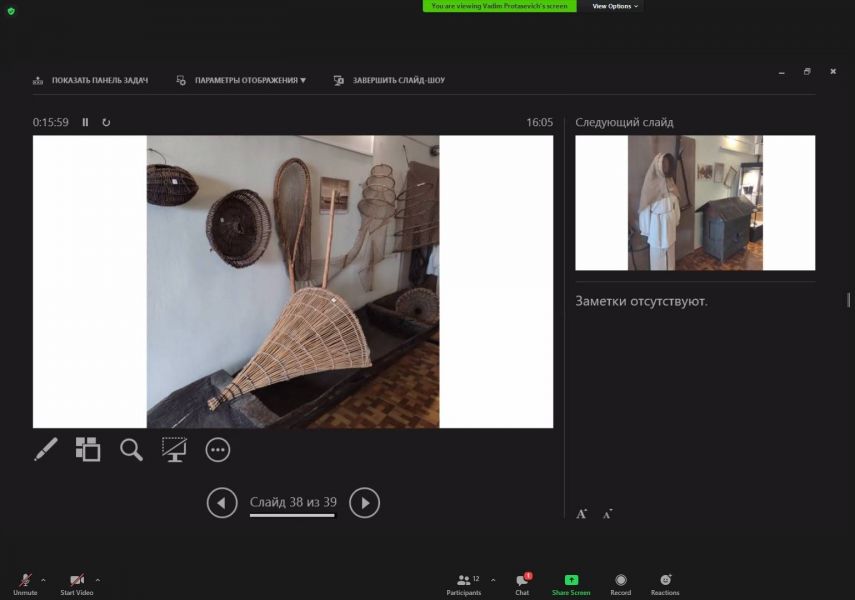Screen dimensions: 855x600
Task: Click the next slide preview thumbnail
Action: (x=695, y=203)
